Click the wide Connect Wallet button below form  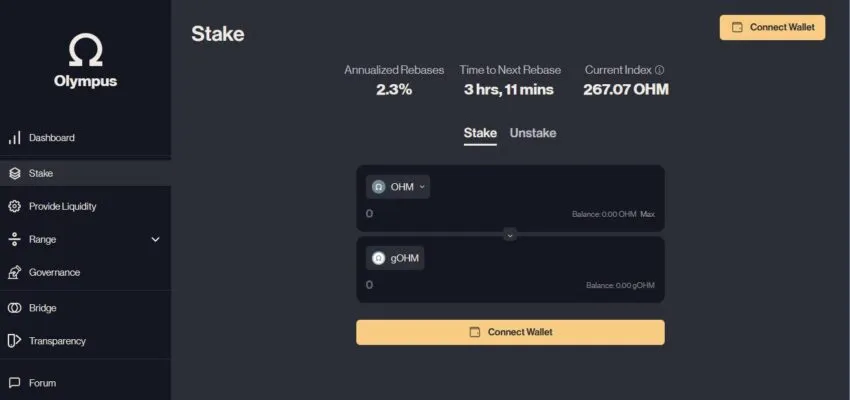pos(510,332)
